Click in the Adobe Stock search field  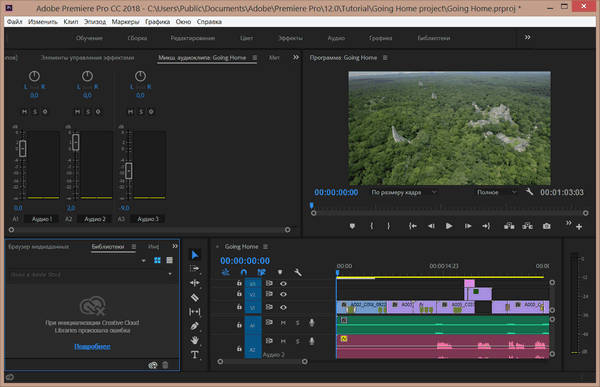87,274
